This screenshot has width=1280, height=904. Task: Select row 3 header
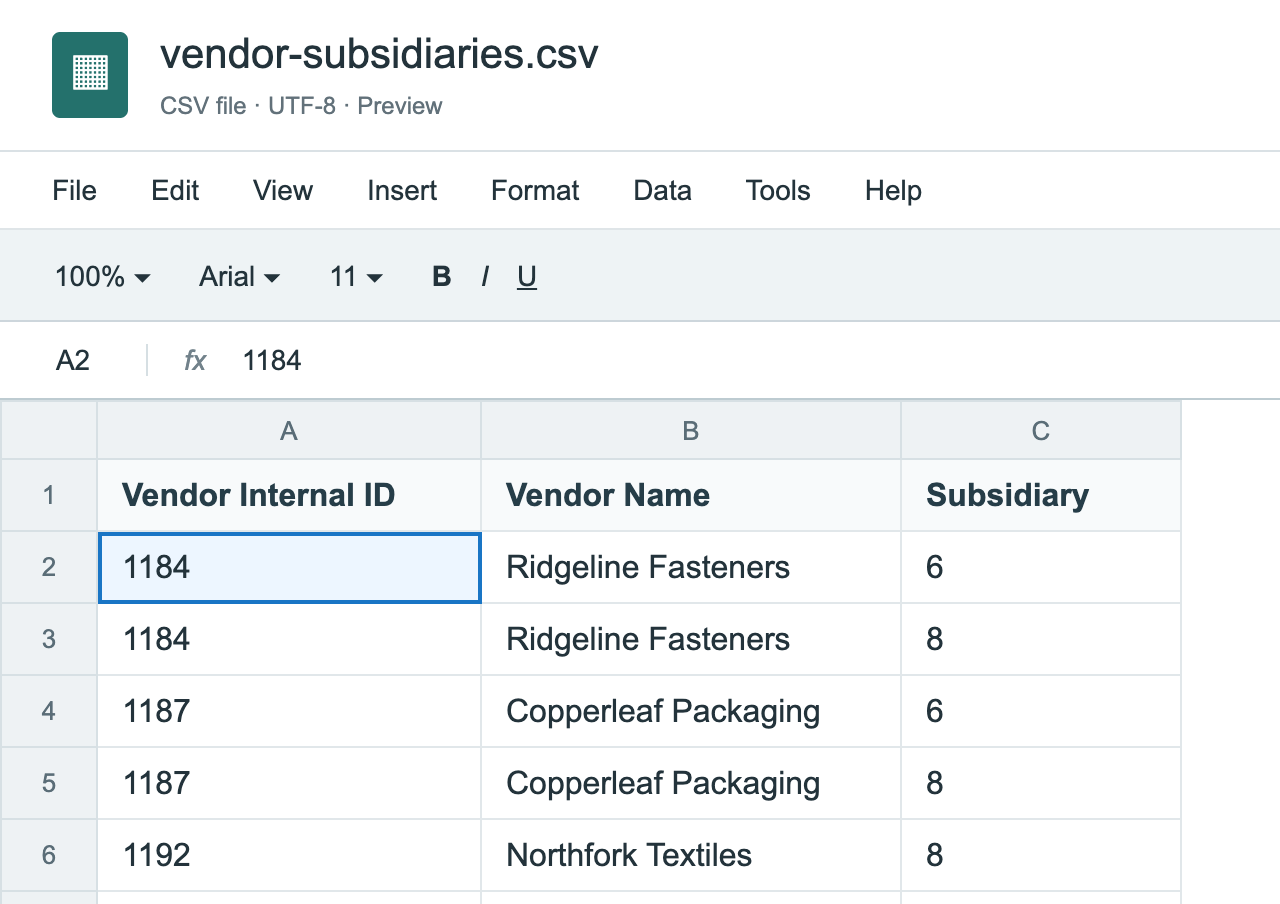(49, 639)
